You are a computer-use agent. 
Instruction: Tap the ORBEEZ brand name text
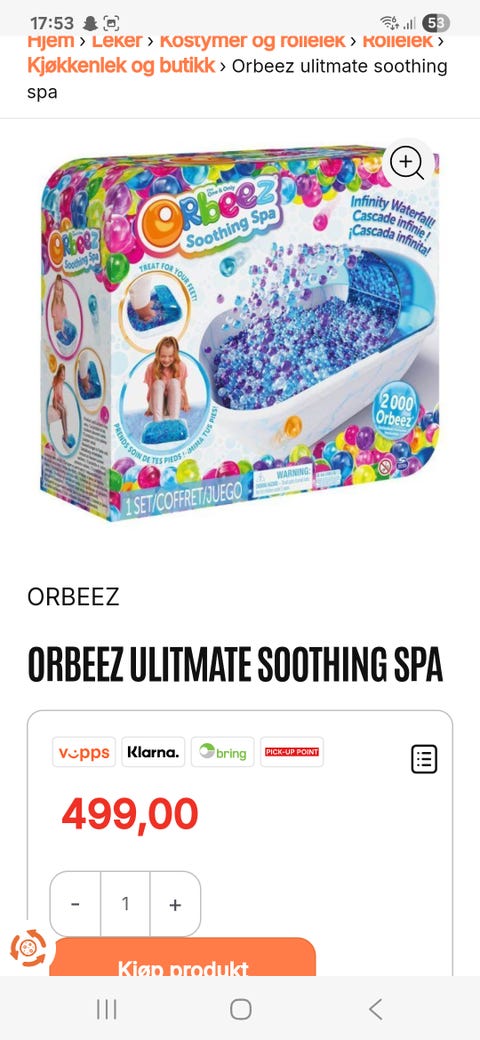[73, 597]
